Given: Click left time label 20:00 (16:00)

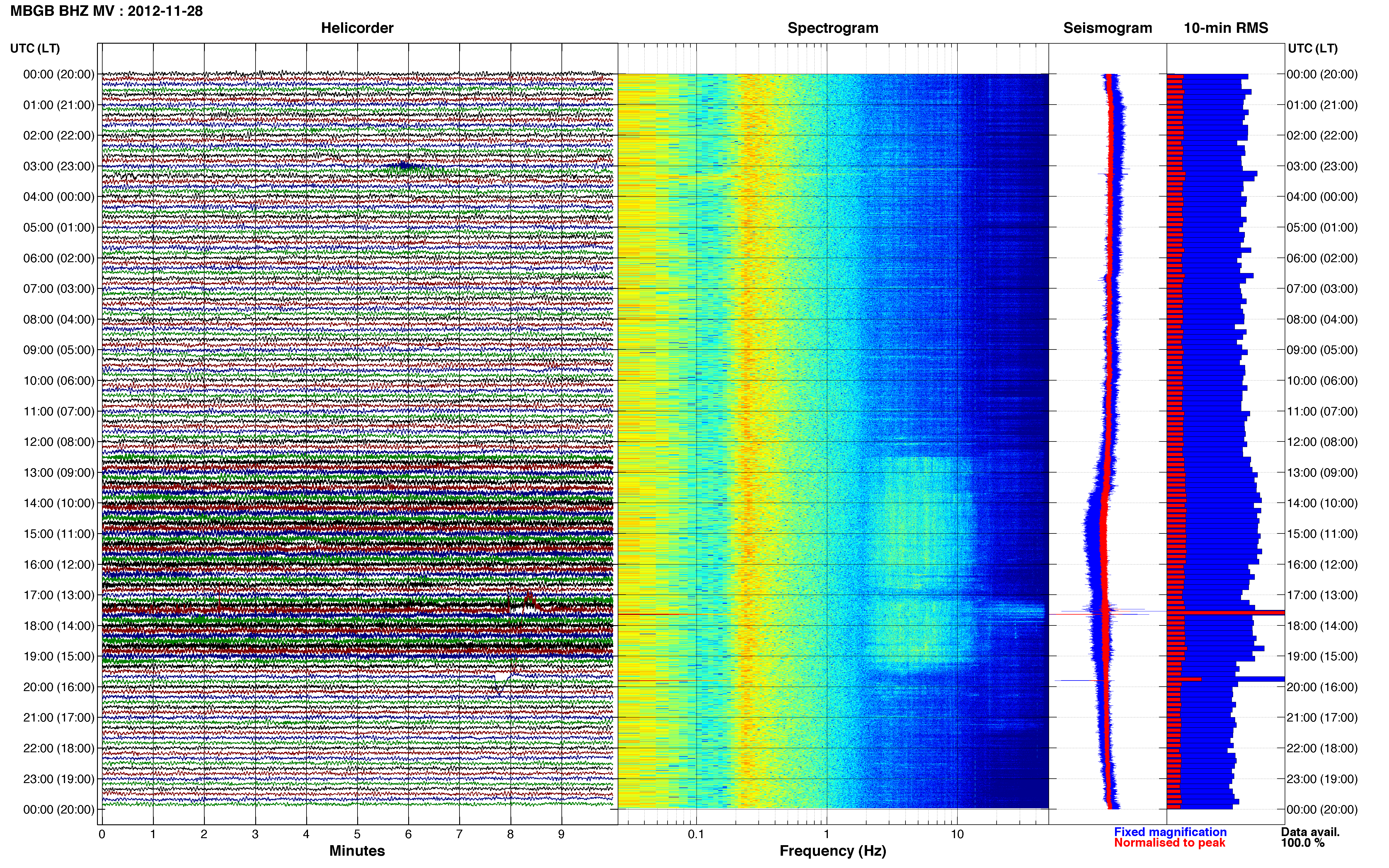Looking at the screenshot, I should tap(59, 687).
